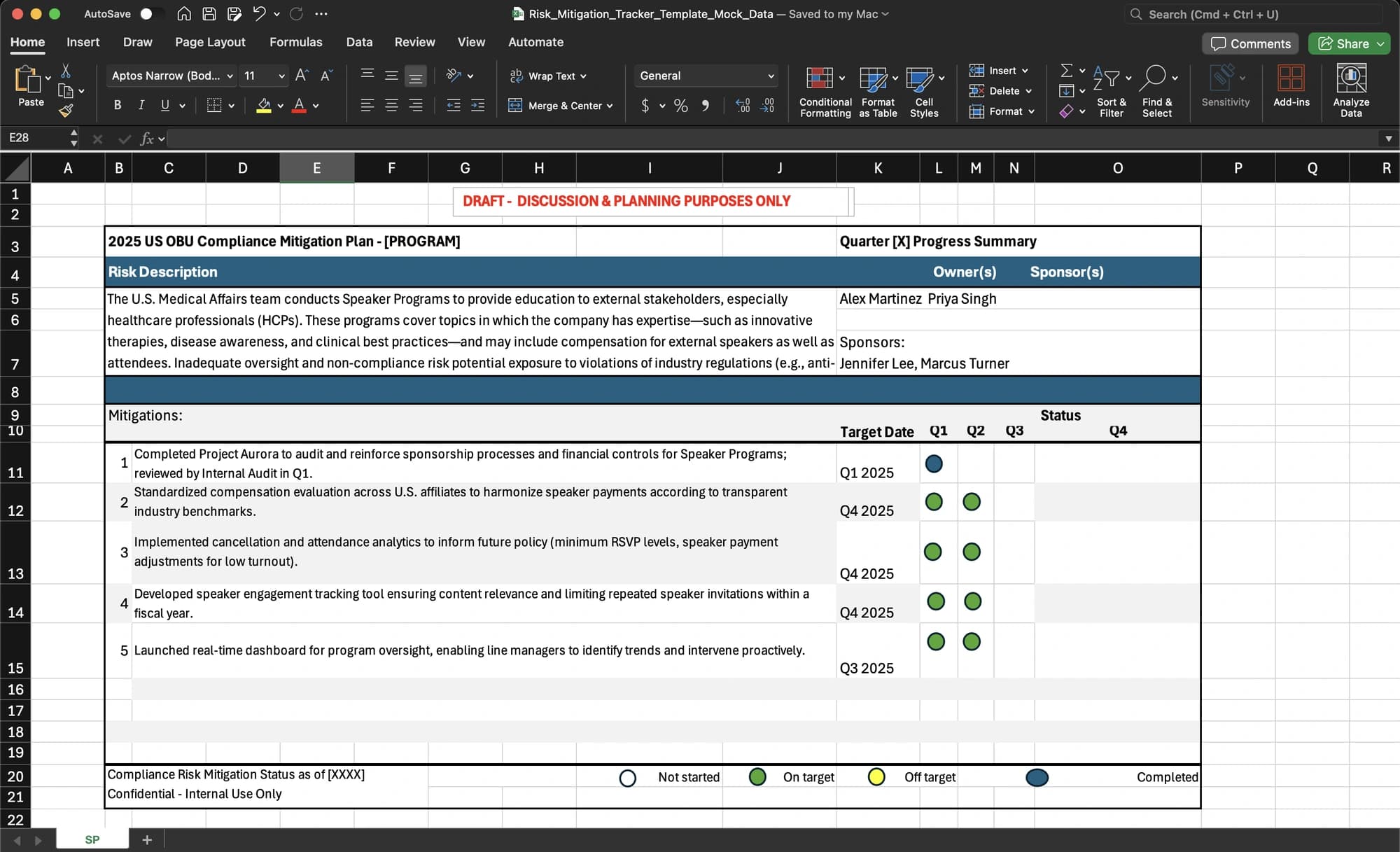This screenshot has height=852, width=1400.
Task: Click the Comments button
Action: coord(1250,43)
